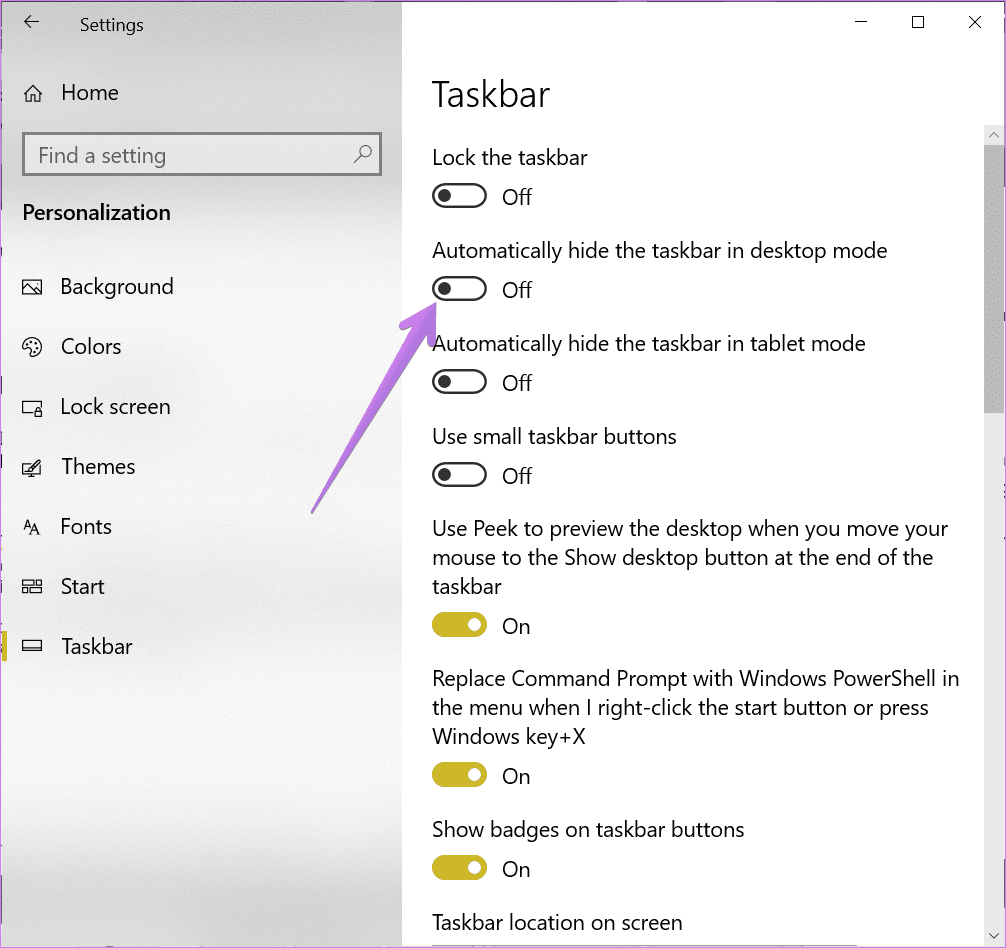Click the Lock the taskbar label
The image size is (1006, 948).
point(509,158)
